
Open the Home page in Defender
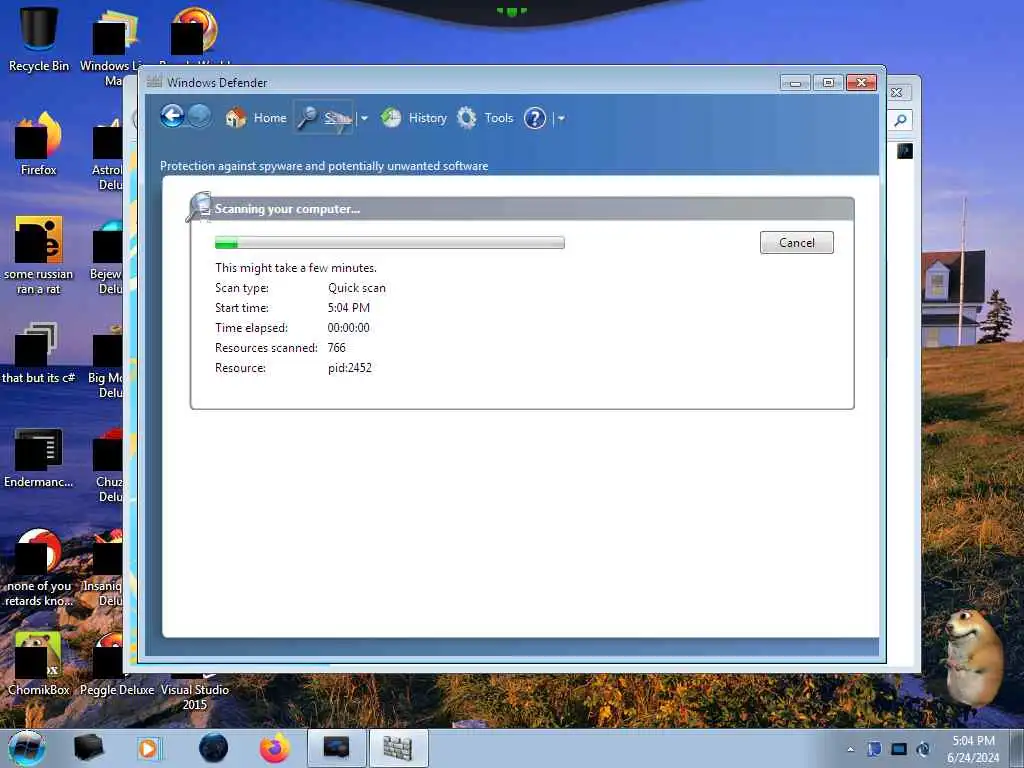point(255,118)
